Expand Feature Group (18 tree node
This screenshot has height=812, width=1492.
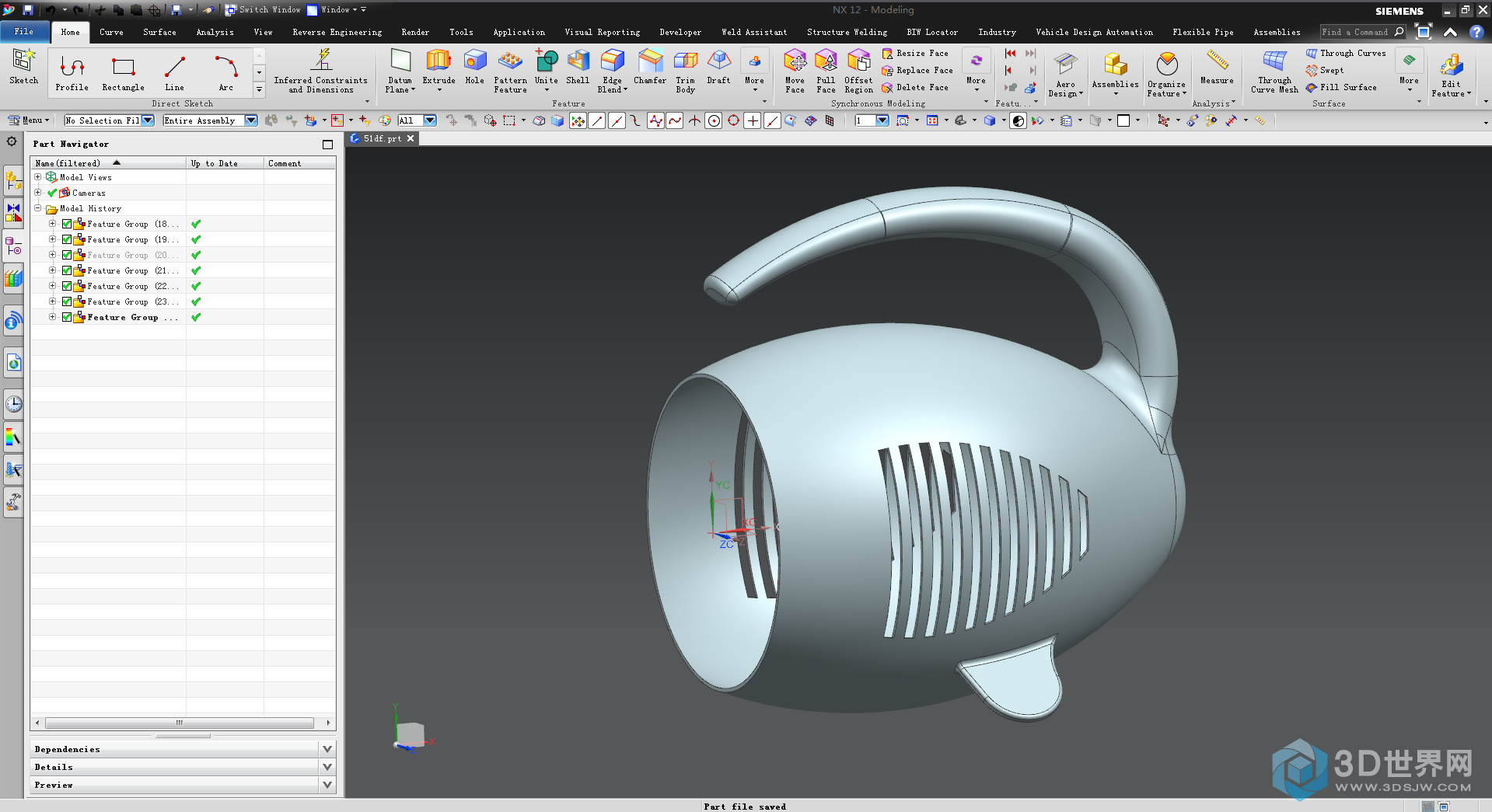tap(52, 224)
